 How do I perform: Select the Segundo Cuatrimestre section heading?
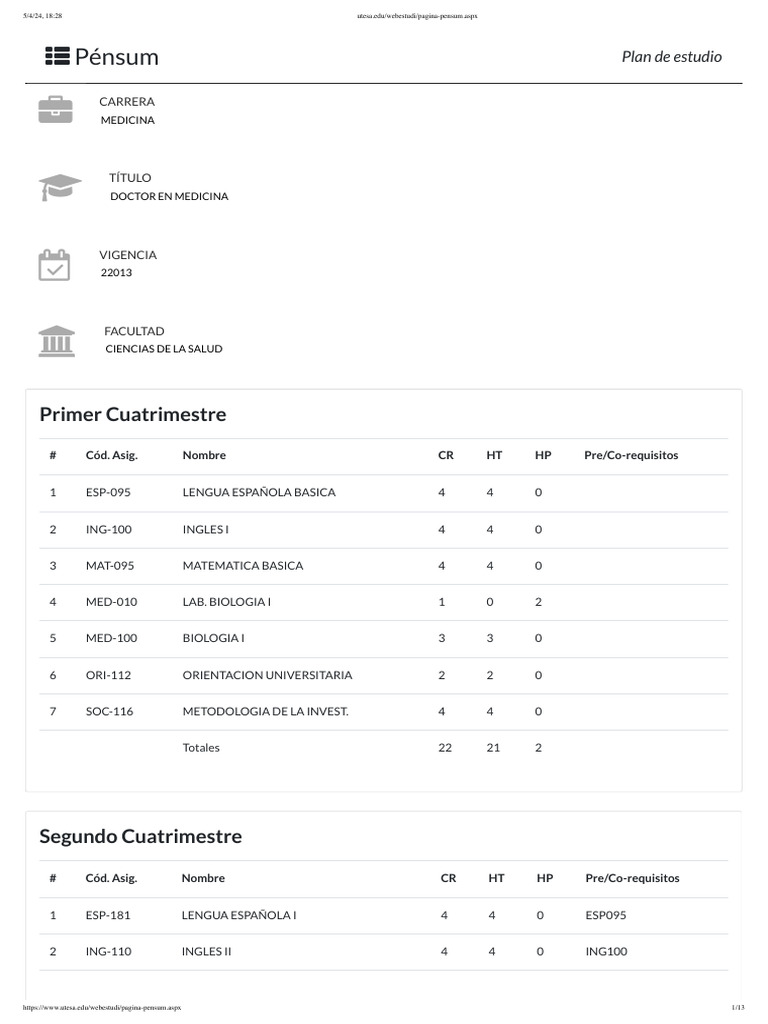tap(140, 836)
